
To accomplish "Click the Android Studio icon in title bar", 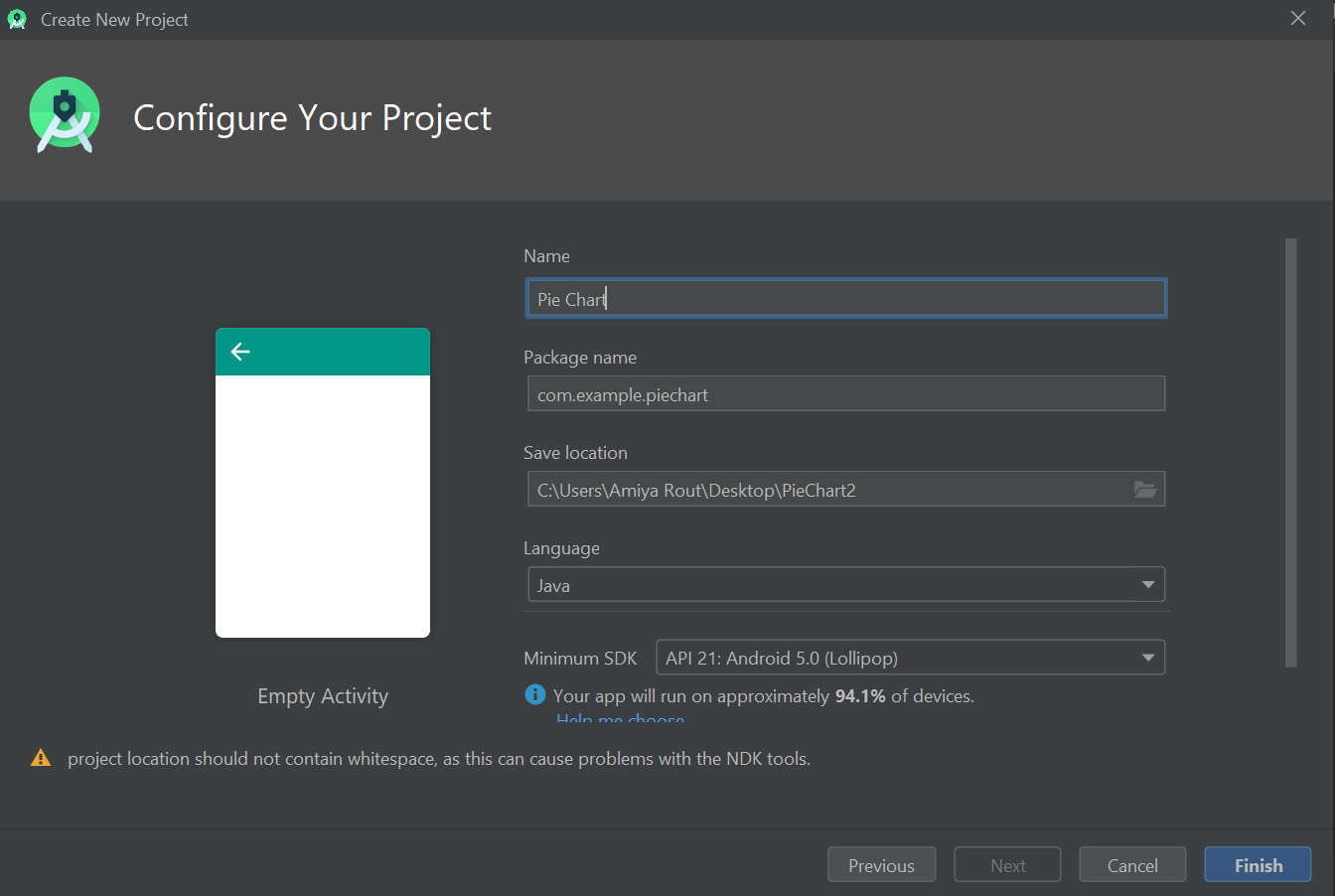I will pos(17,19).
